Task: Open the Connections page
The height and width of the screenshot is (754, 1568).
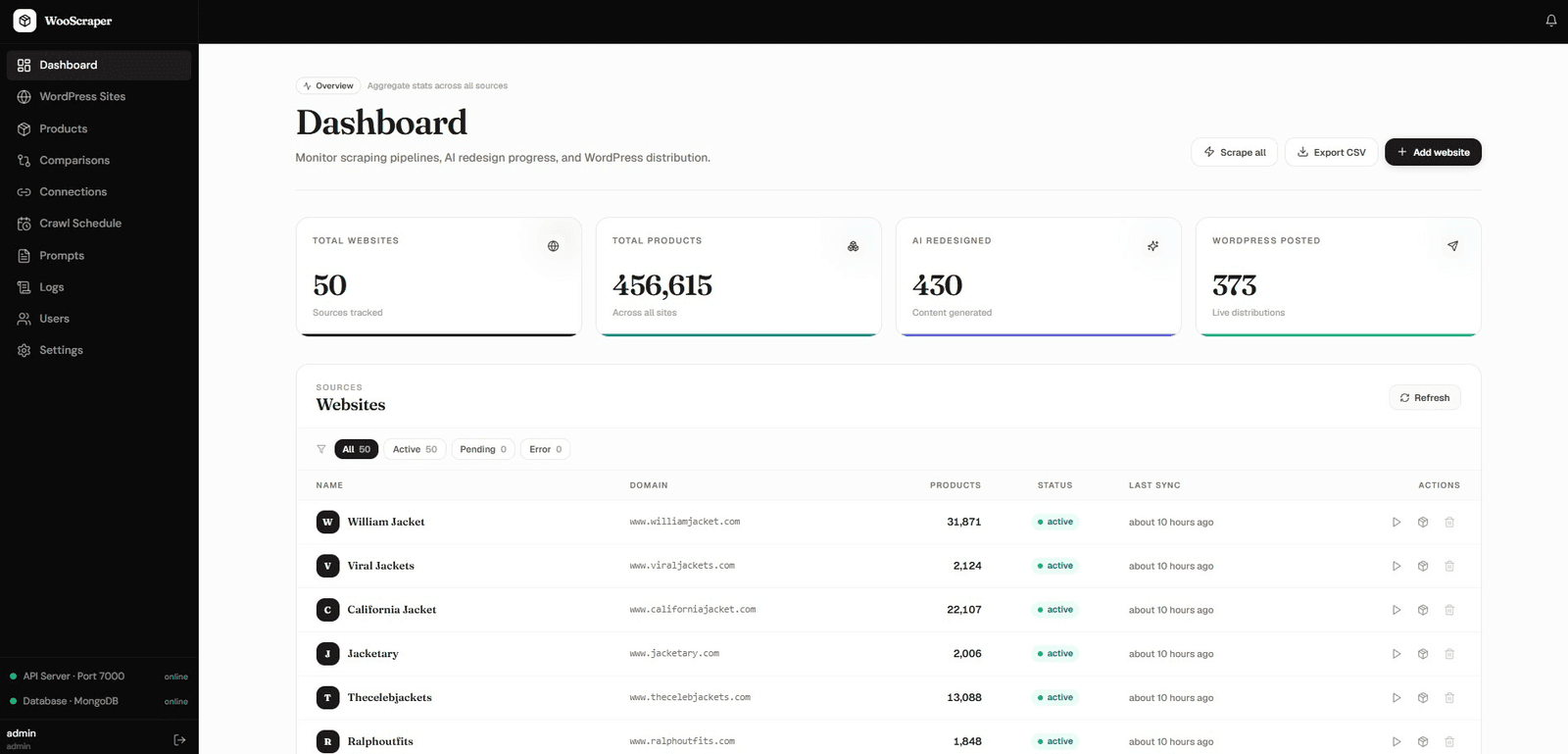Action: click(x=99, y=191)
